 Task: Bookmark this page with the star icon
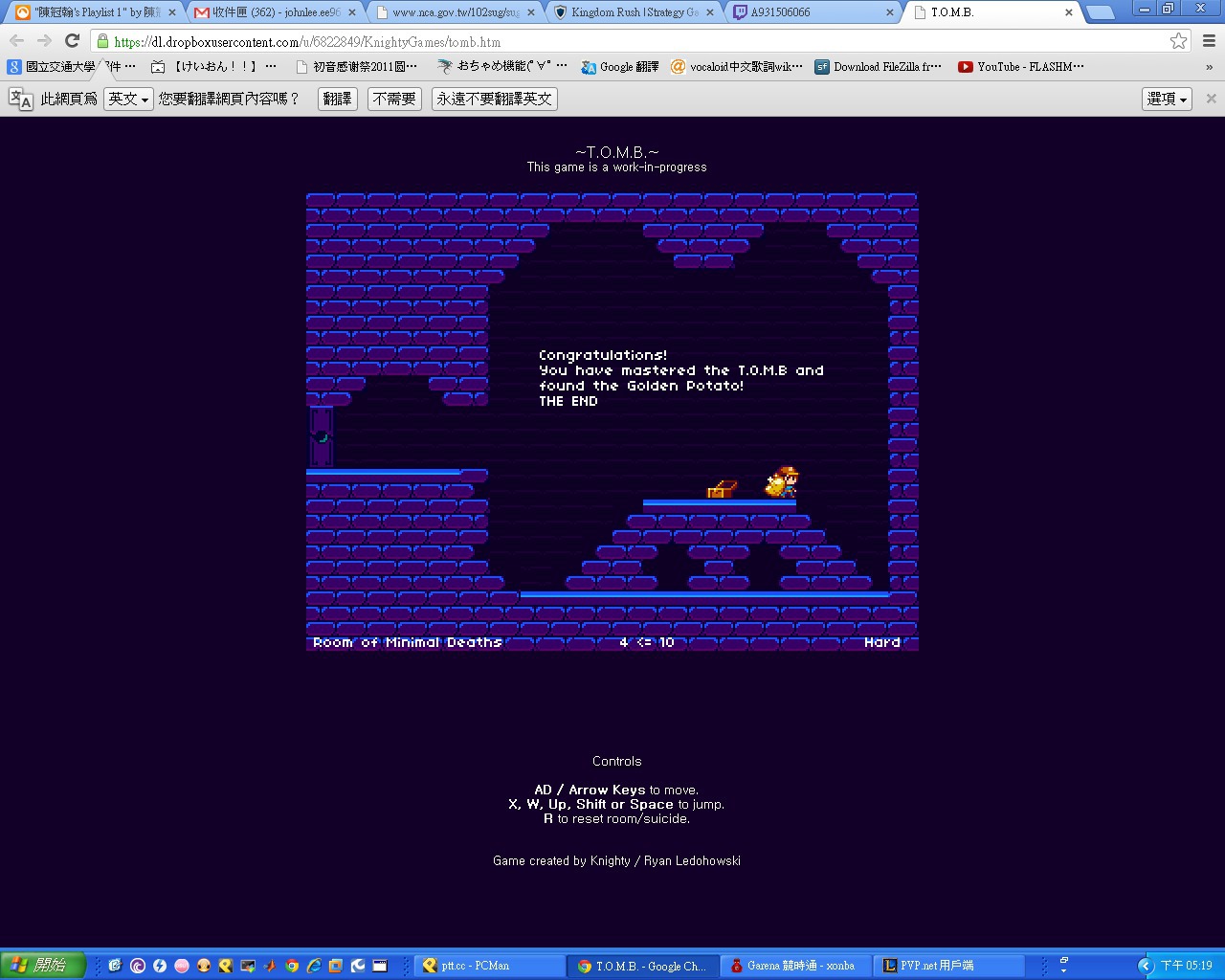(x=1179, y=41)
